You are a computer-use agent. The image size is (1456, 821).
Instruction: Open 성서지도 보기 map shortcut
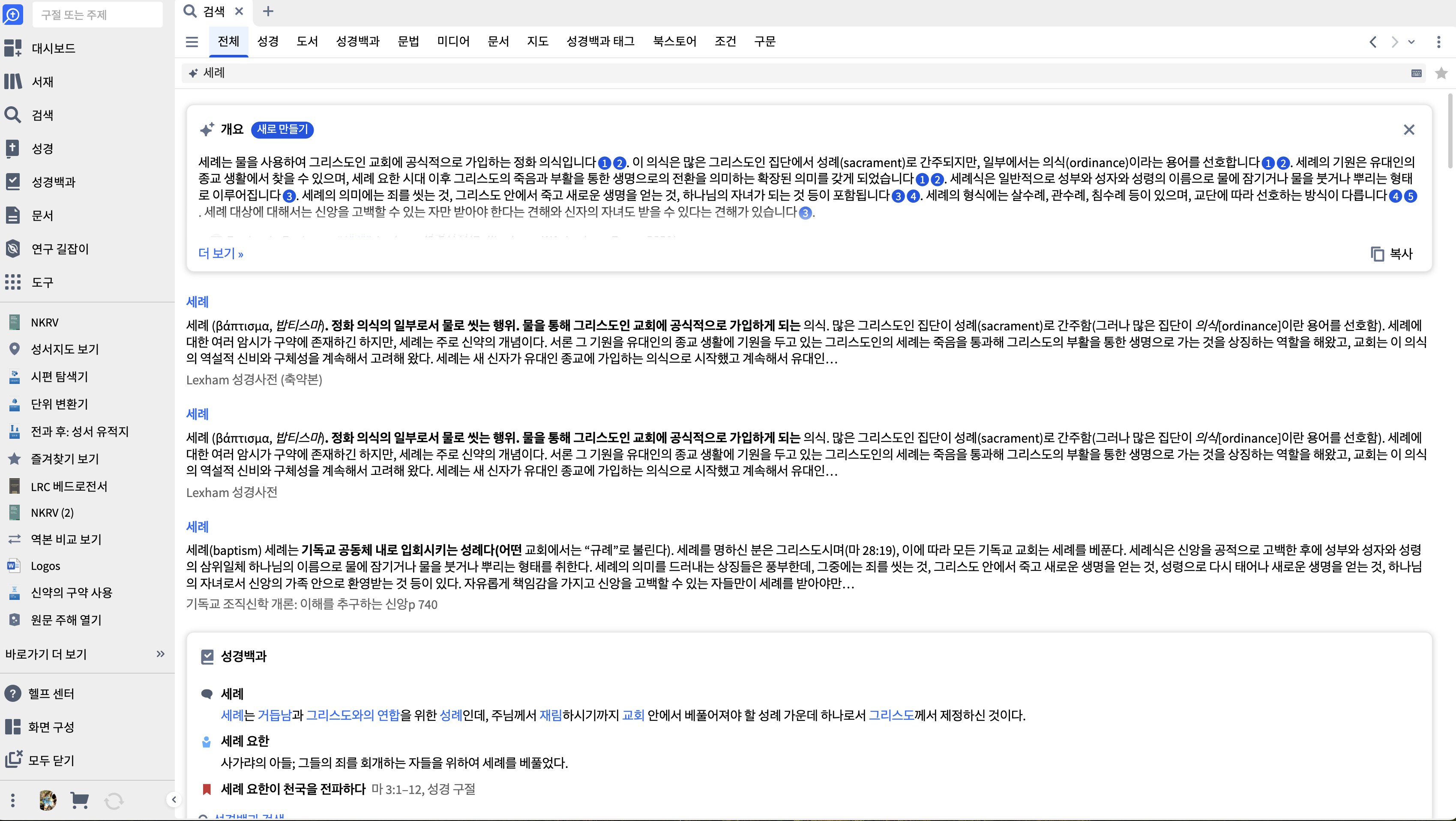point(64,349)
